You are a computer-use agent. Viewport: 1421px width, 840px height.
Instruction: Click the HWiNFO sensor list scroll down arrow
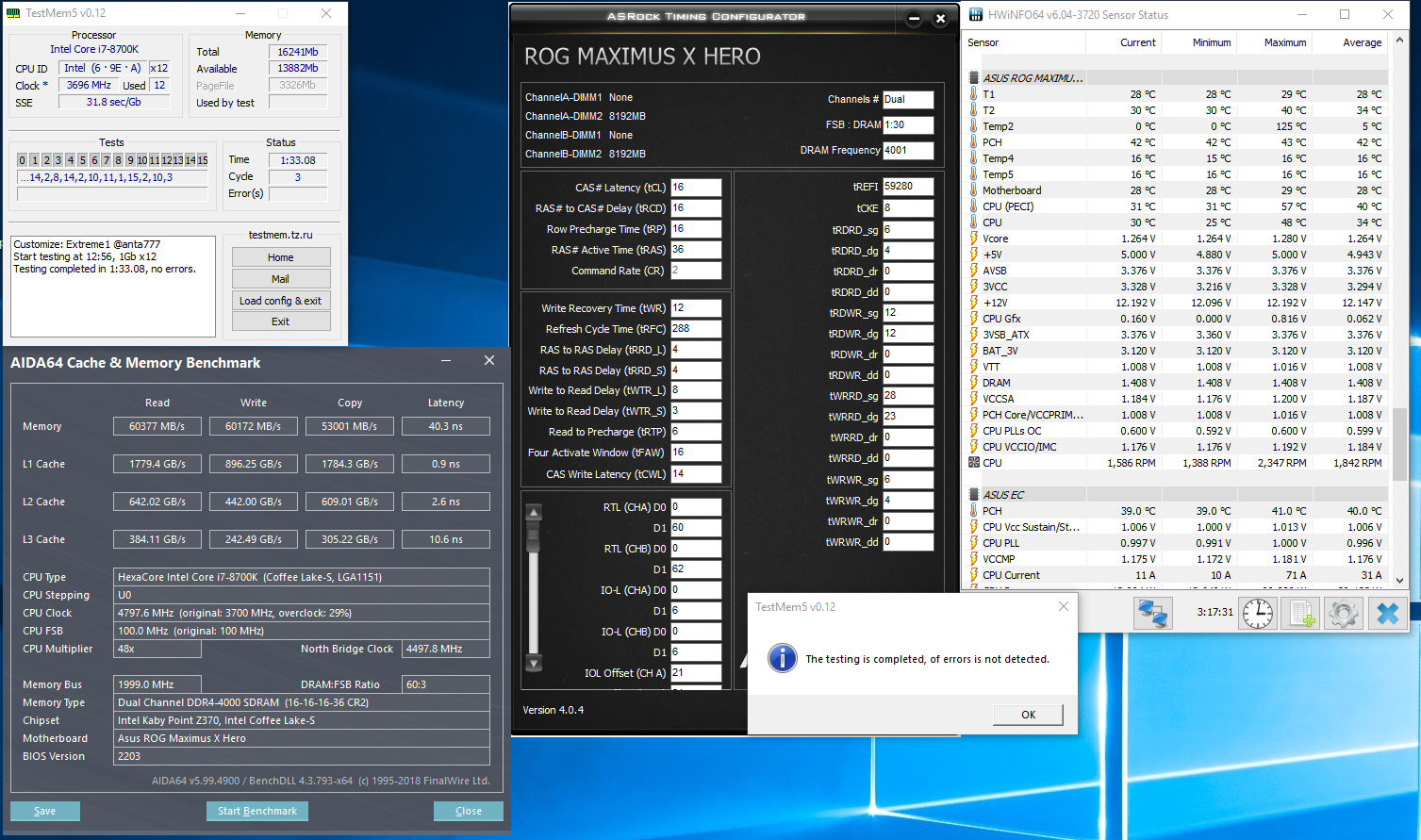coord(1400,580)
